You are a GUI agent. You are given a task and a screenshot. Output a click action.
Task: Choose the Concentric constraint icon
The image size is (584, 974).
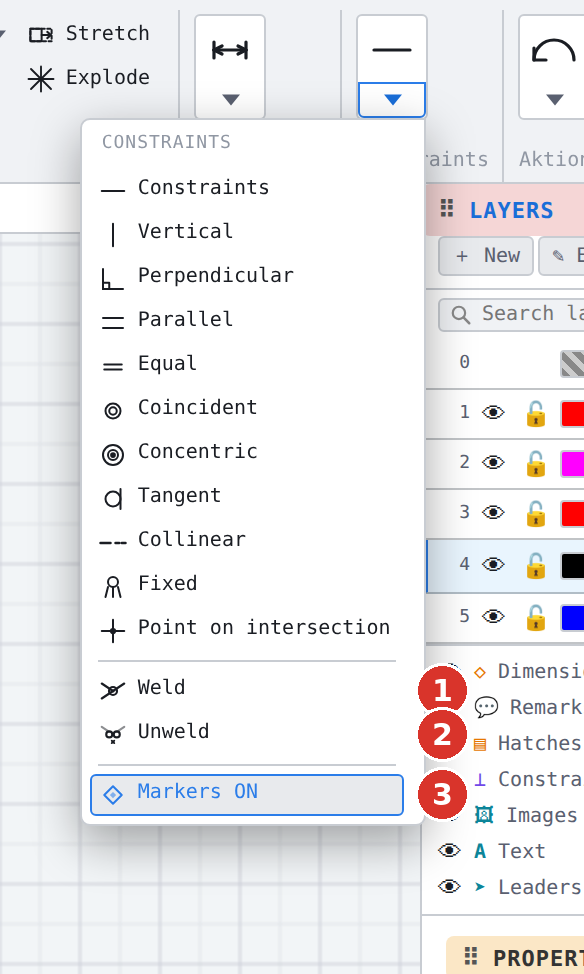coord(112,455)
